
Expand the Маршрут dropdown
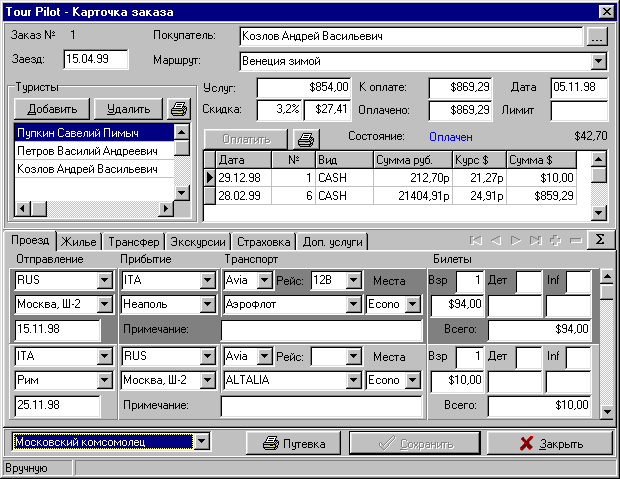[x=598, y=61]
